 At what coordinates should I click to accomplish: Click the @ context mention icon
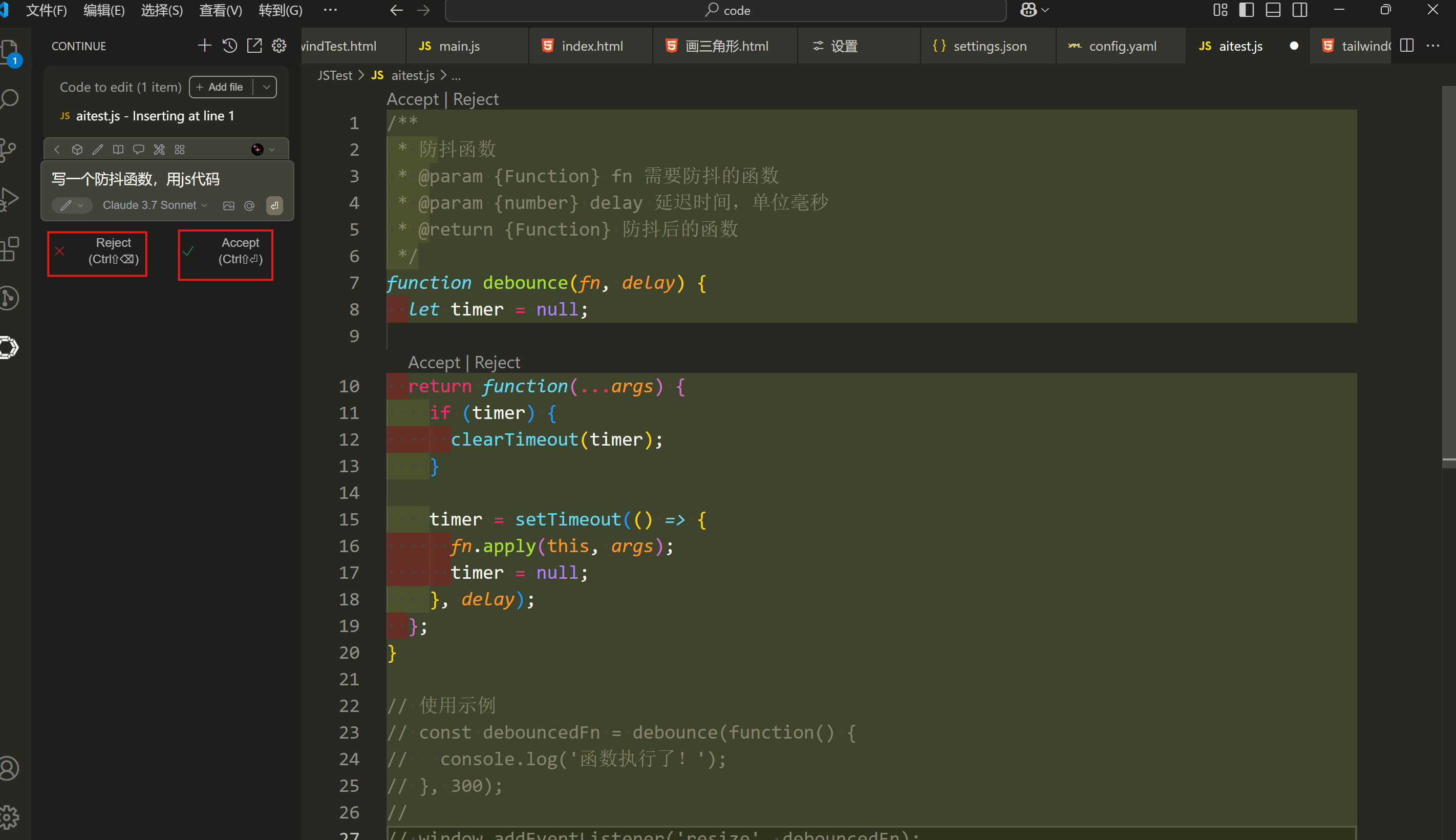(249, 206)
